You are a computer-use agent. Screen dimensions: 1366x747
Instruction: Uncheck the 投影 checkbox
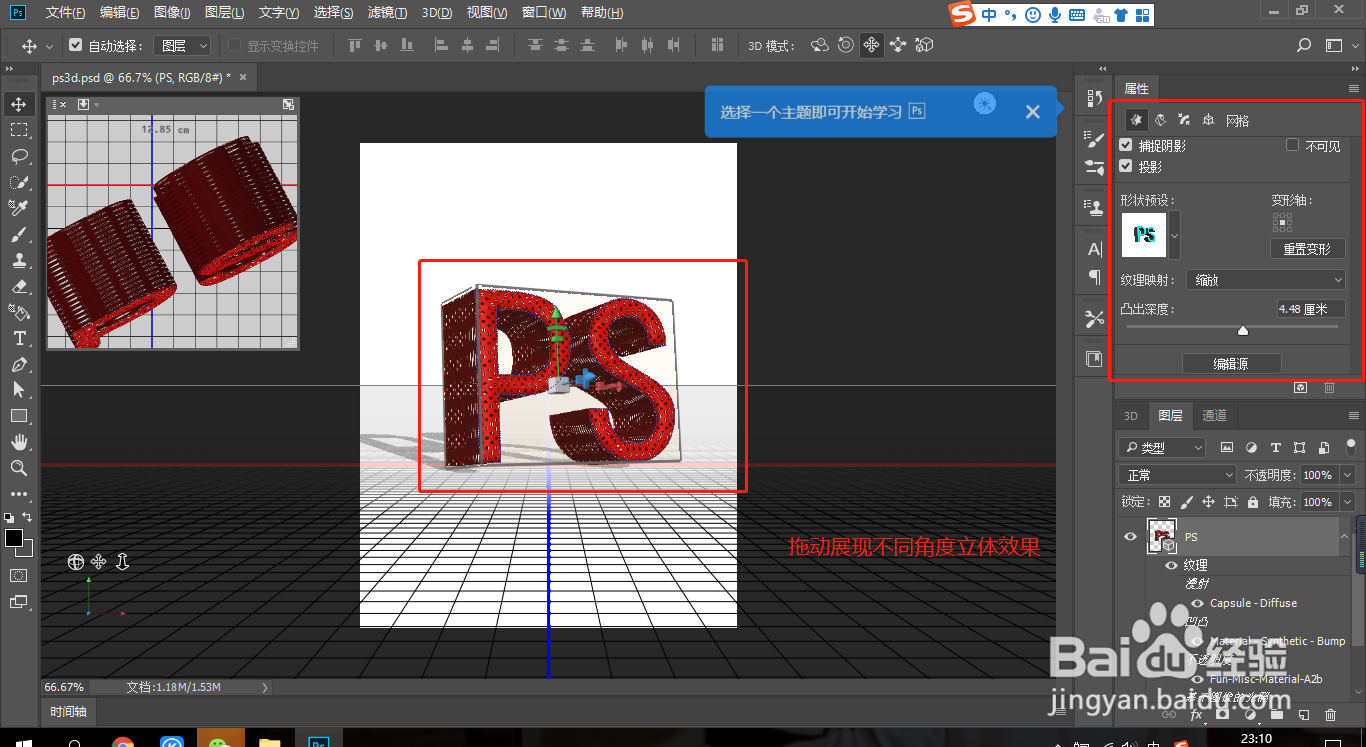(x=1126, y=167)
